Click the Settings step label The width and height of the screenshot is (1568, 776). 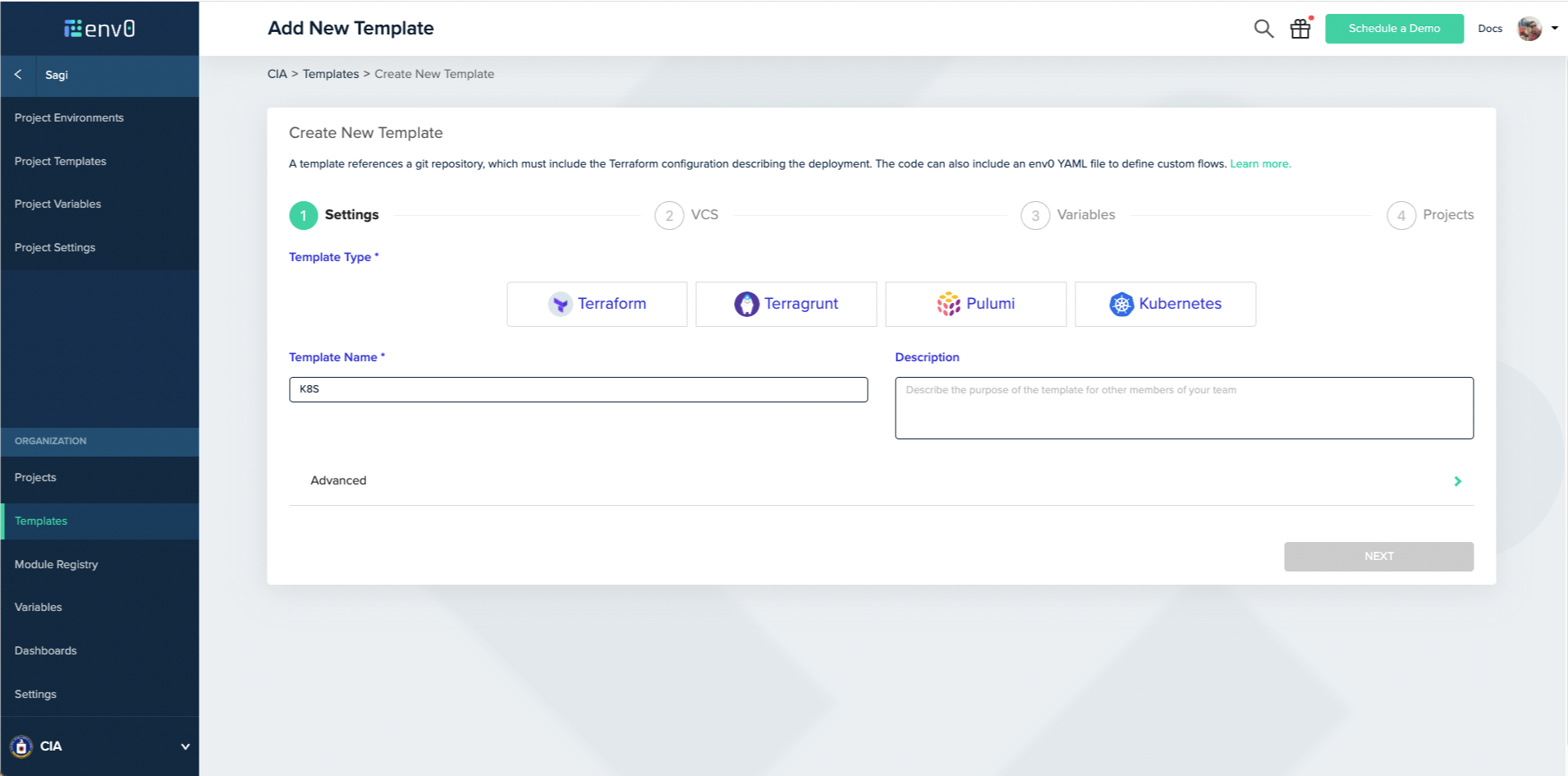(x=351, y=215)
